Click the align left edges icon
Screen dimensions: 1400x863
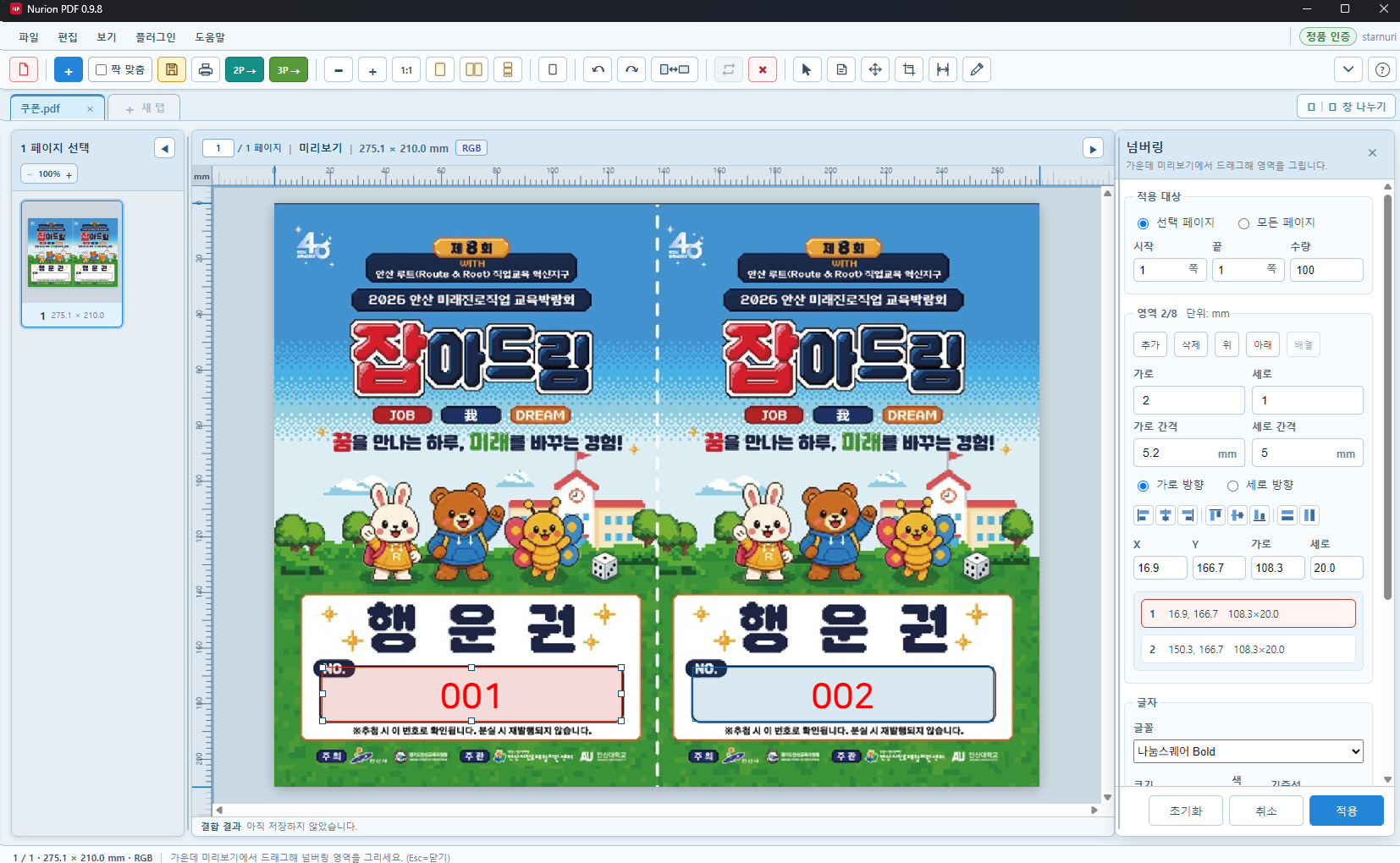(x=1144, y=515)
